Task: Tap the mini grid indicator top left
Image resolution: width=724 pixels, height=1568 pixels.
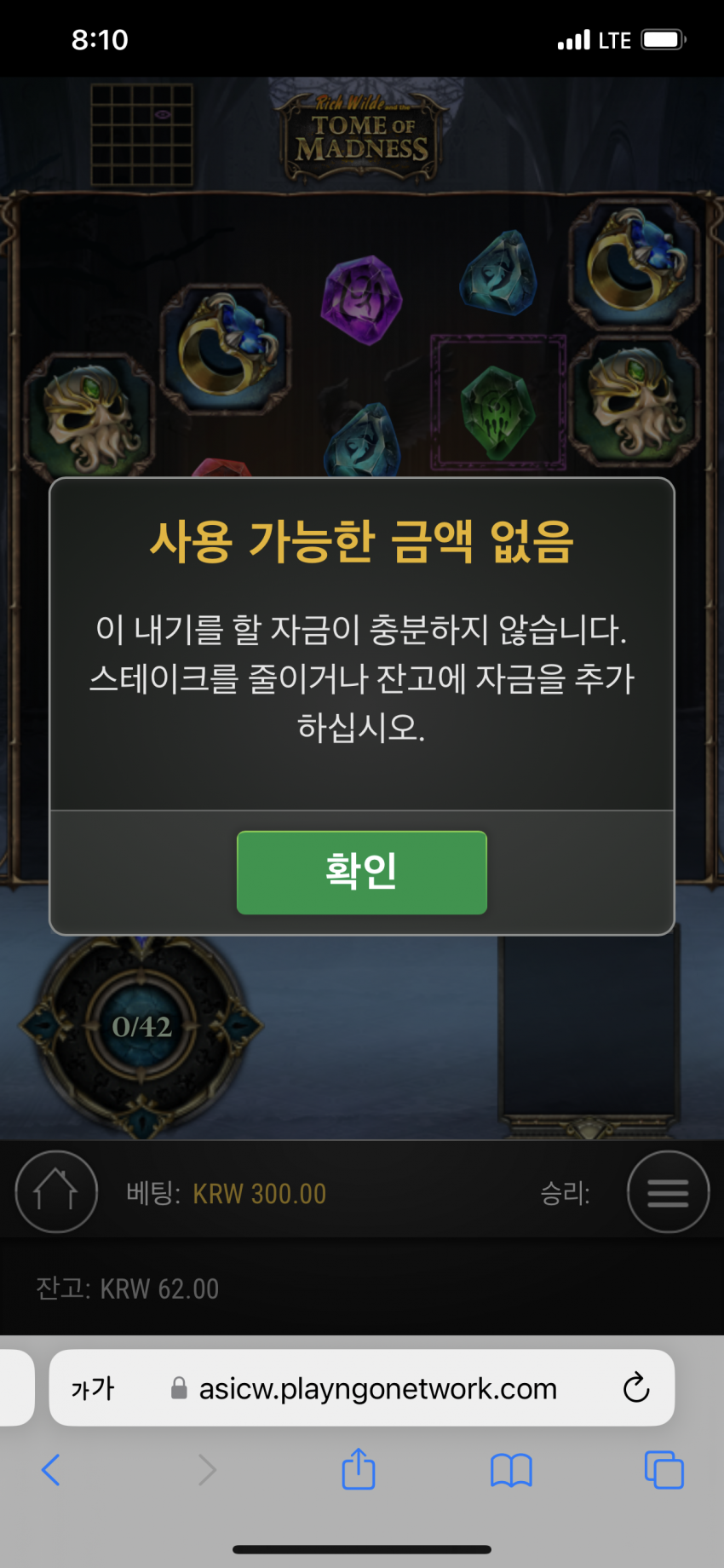Action: pyautogui.click(x=141, y=134)
